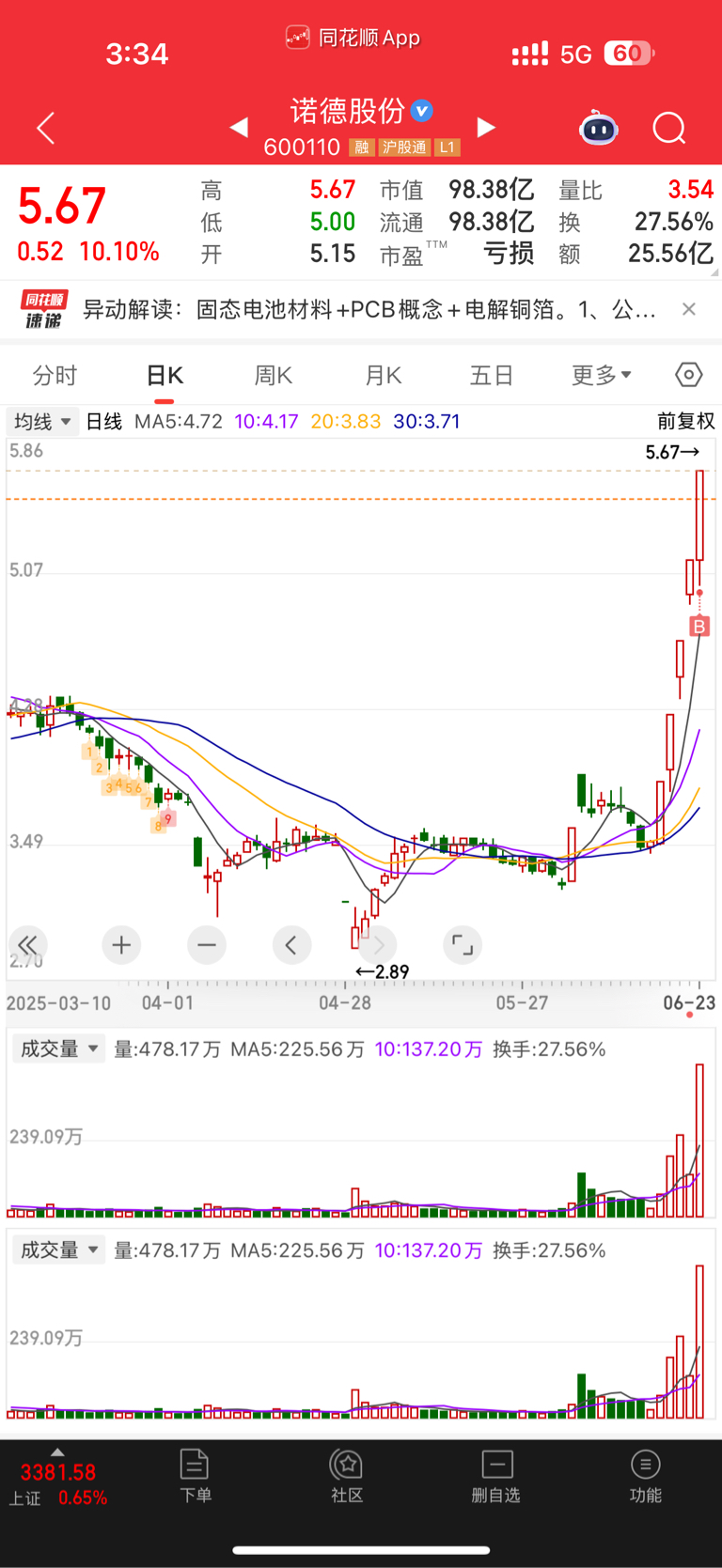This screenshot has height=1568, width=722.
Task: Read the 异动解读 news text
Action: [370, 309]
